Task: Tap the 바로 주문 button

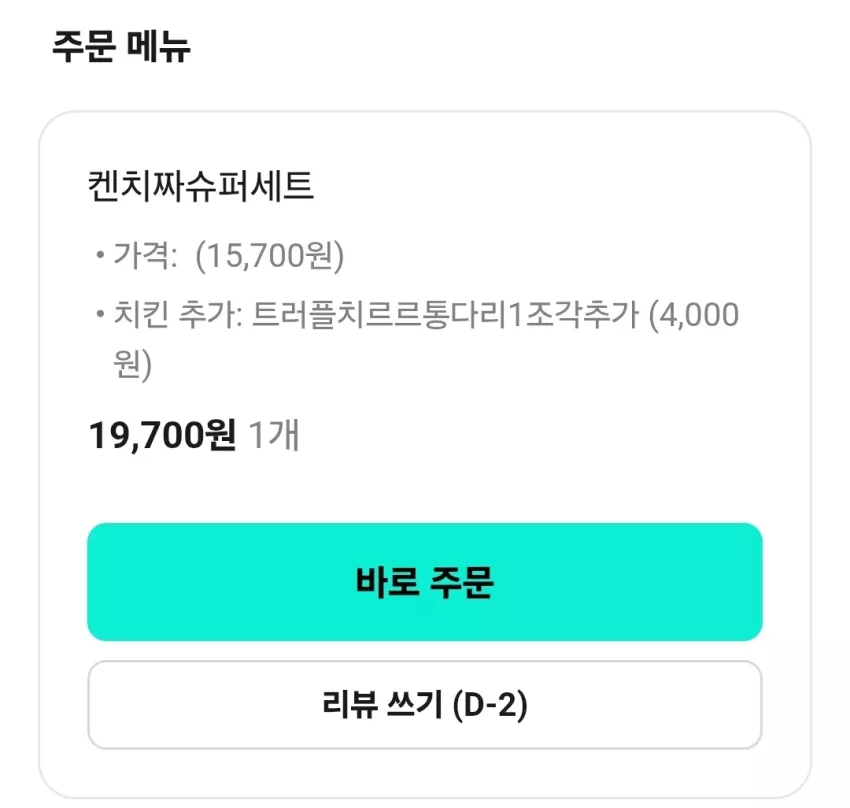Action: coord(424,582)
